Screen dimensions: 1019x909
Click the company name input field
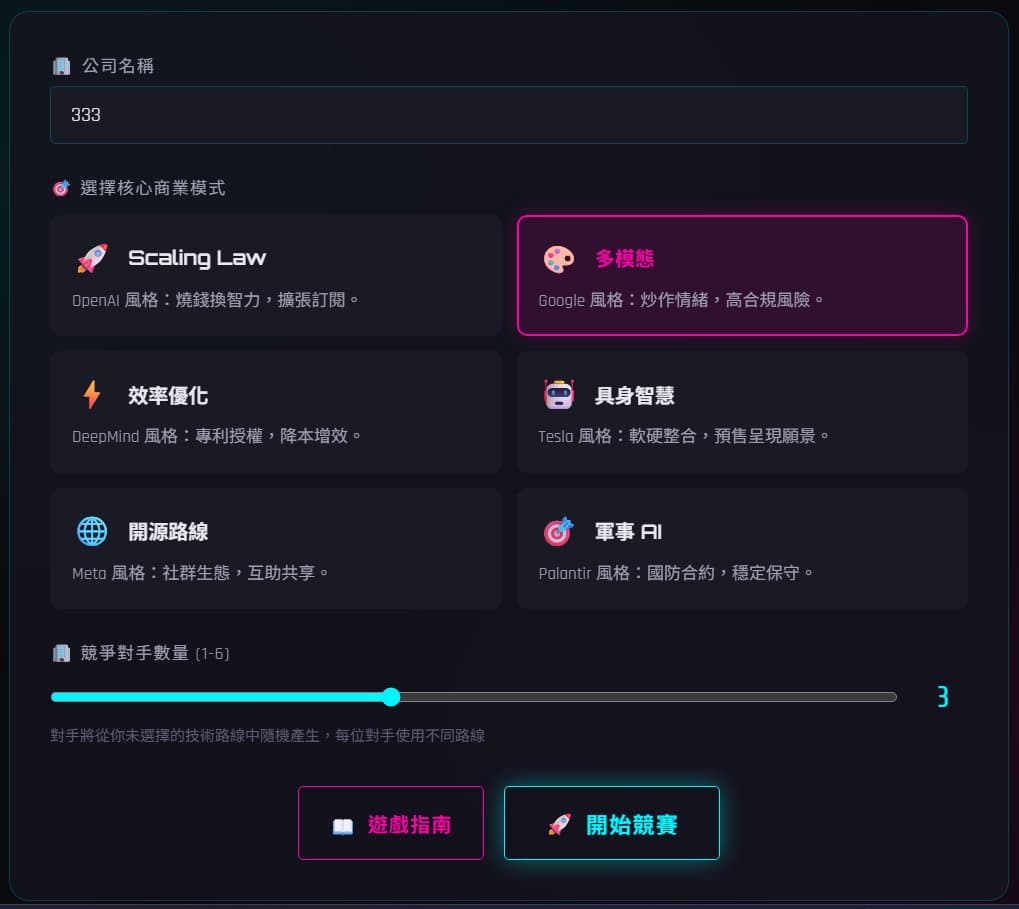pos(509,115)
